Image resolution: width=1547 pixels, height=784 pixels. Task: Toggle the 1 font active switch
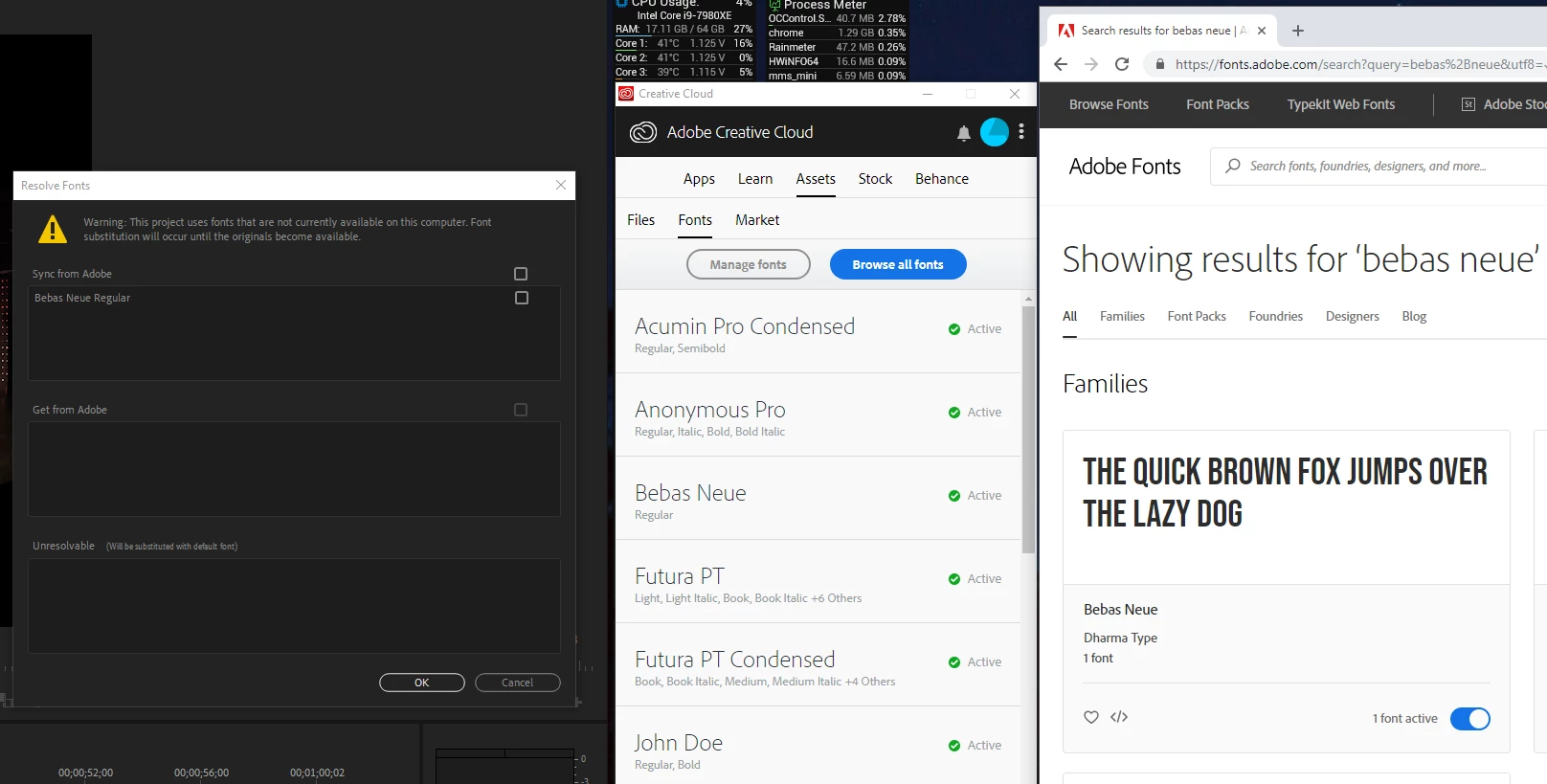[1470, 719]
